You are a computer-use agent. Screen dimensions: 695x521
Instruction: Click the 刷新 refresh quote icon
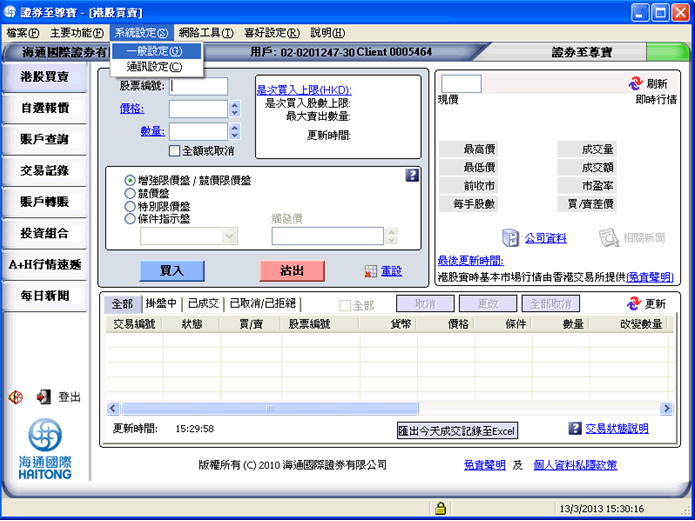point(635,83)
